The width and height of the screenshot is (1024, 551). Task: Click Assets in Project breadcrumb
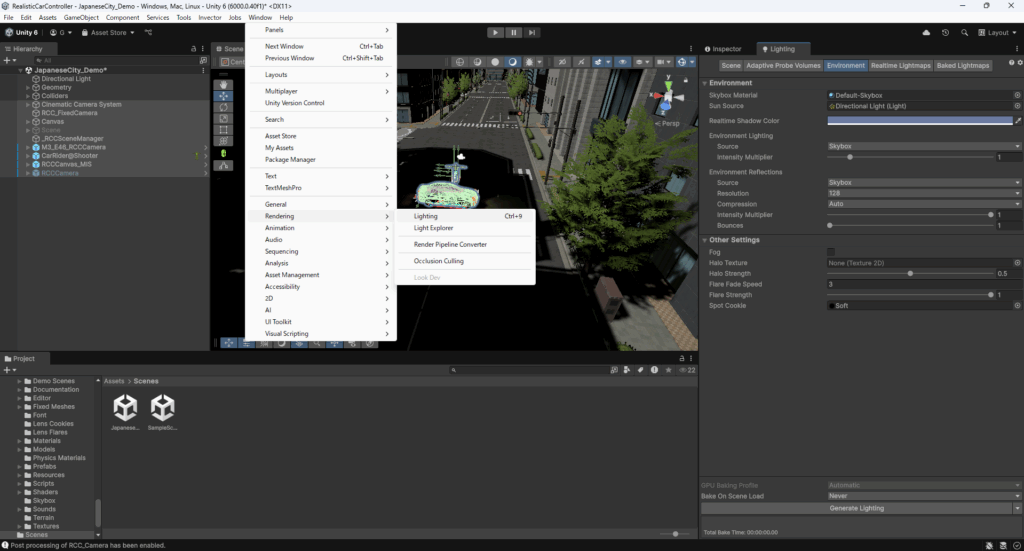click(x=114, y=381)
